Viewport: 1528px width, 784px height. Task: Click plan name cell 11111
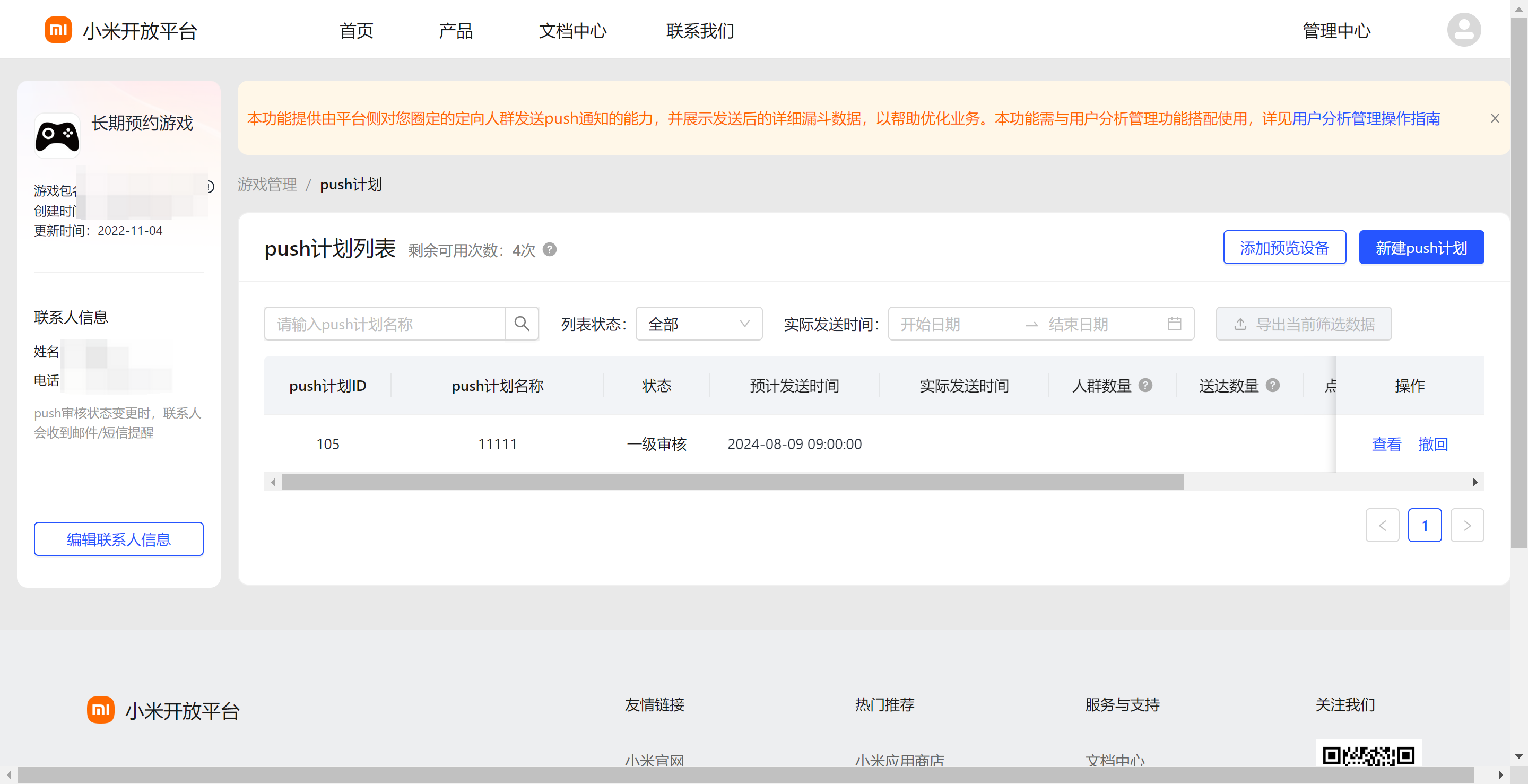[x=498, y=444]
